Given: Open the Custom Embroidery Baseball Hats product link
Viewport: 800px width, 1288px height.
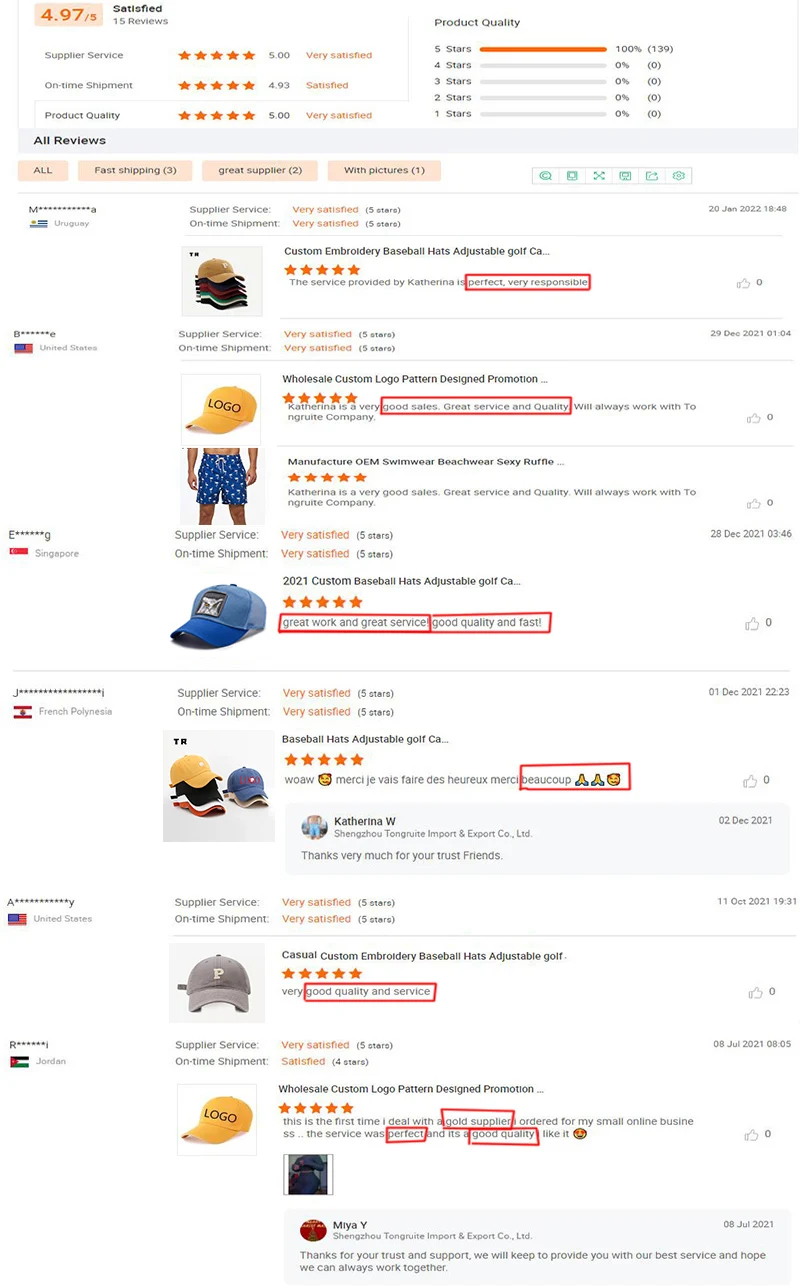Looking at the screenshot, I should point(416,251).
